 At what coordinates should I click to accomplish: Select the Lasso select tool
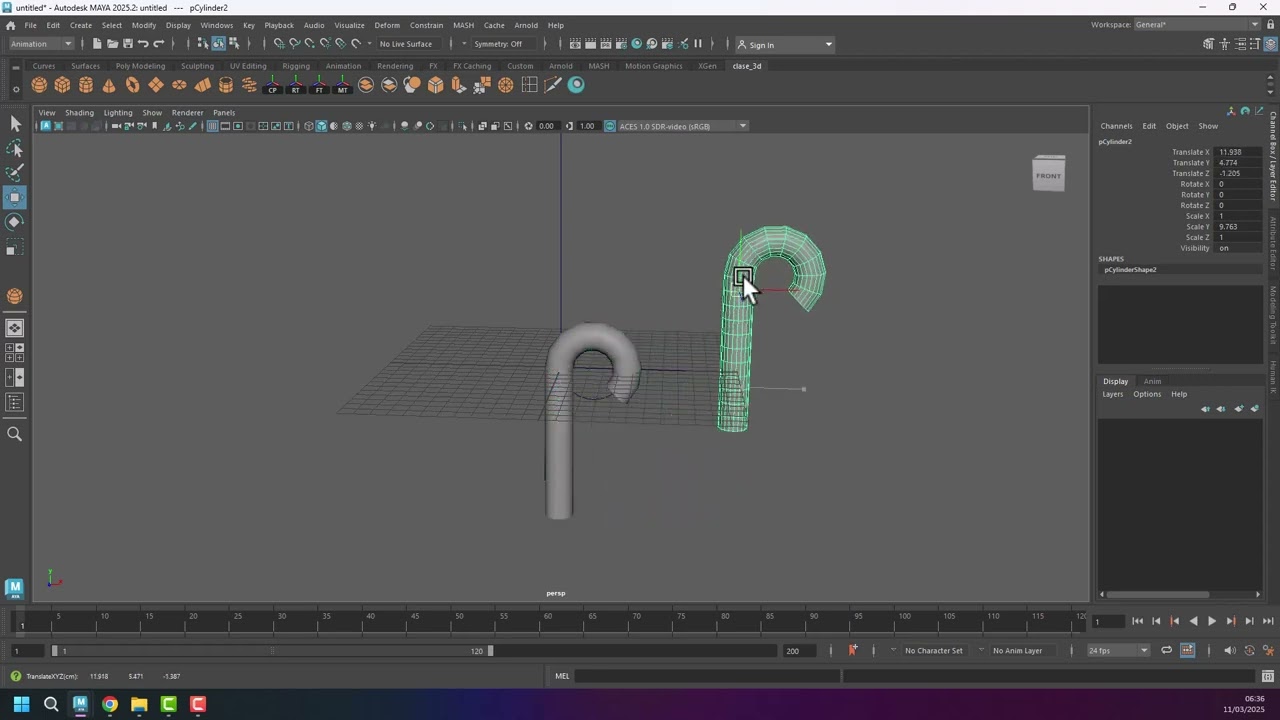(15, 148)
